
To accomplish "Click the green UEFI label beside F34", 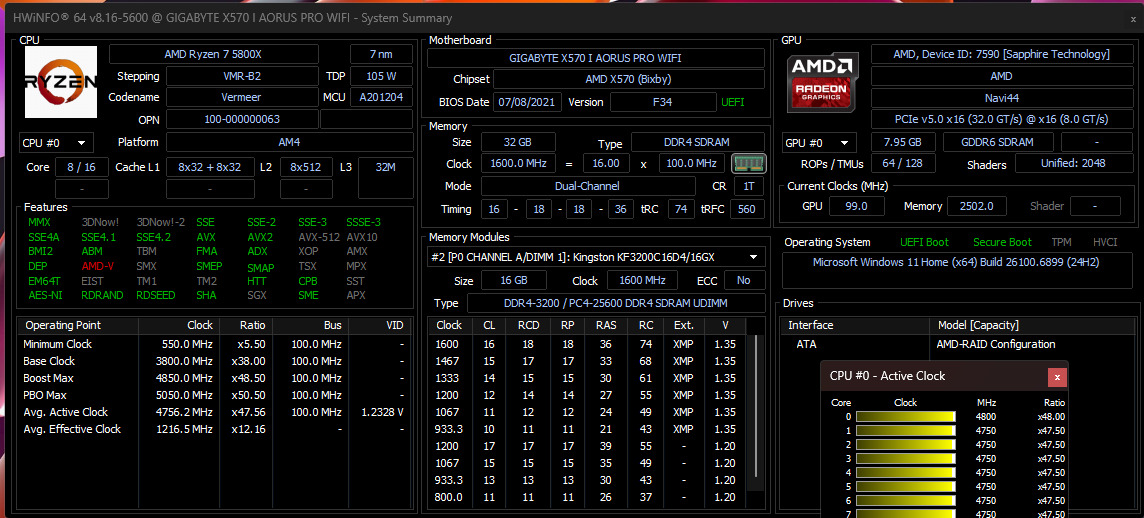I will (x=733, y=102).
